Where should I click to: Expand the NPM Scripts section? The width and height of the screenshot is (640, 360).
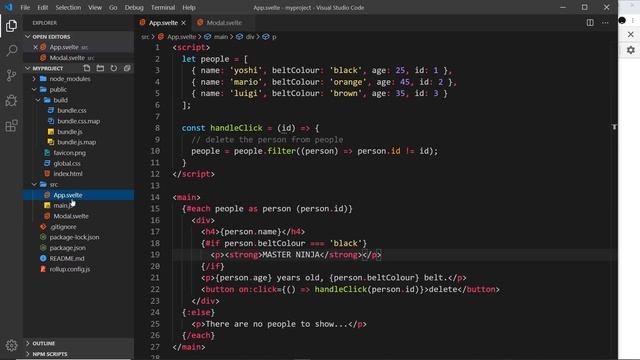tap(28, 354)
